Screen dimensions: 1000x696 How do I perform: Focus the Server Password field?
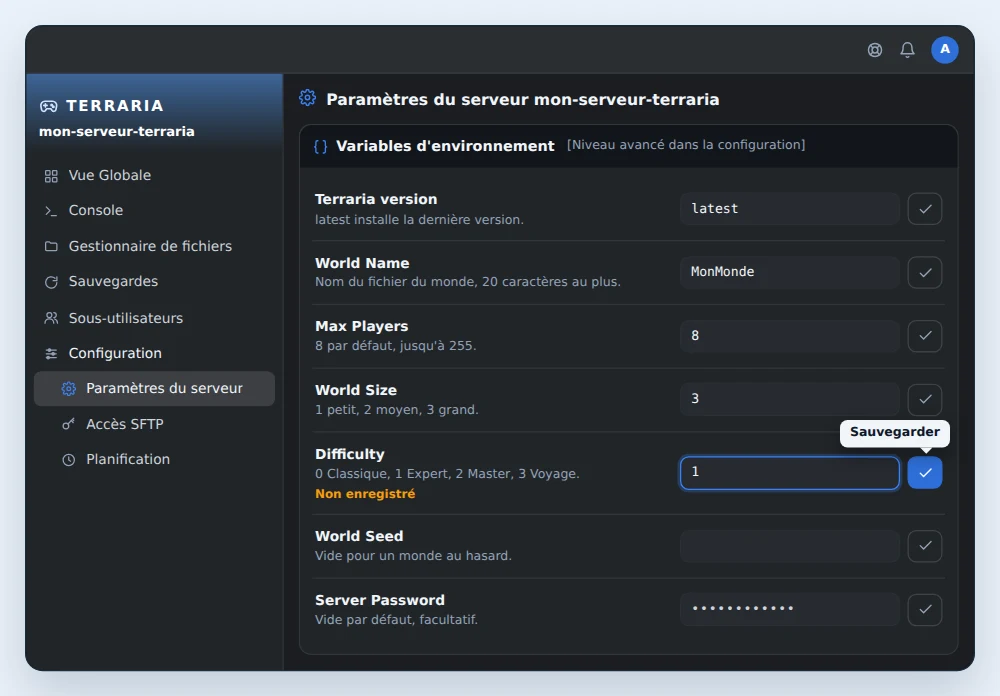(790, 610)
